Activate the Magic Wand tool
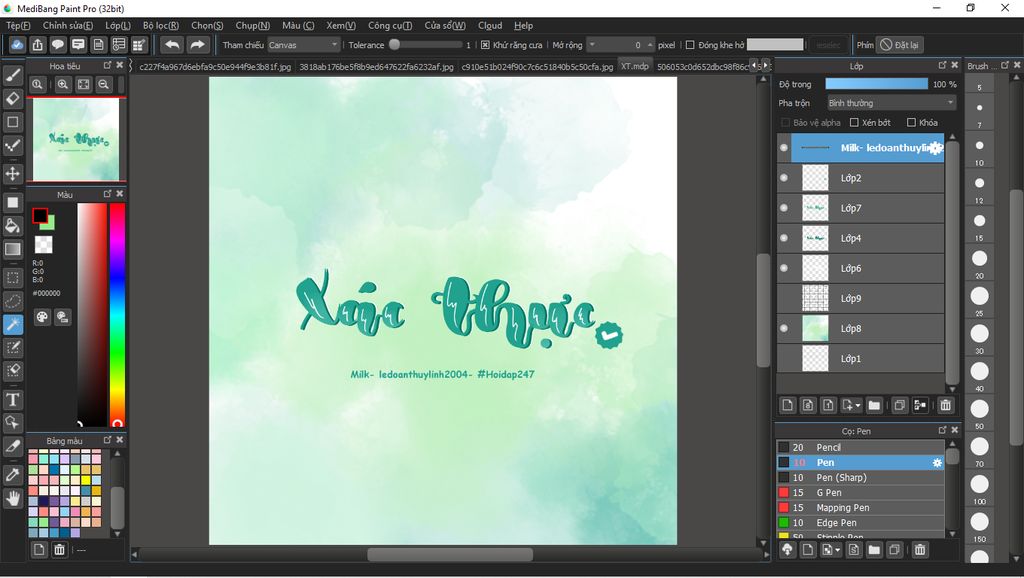The image size is (1024, 578). pos(12,325)
